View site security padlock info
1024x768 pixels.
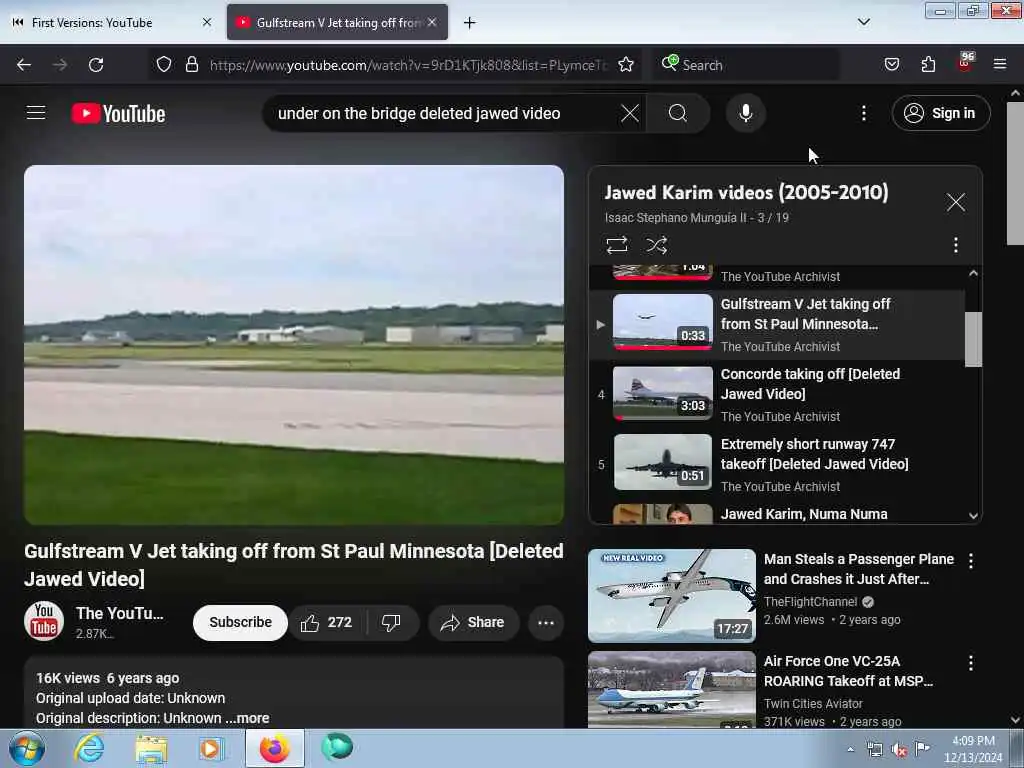click(191, 65)
